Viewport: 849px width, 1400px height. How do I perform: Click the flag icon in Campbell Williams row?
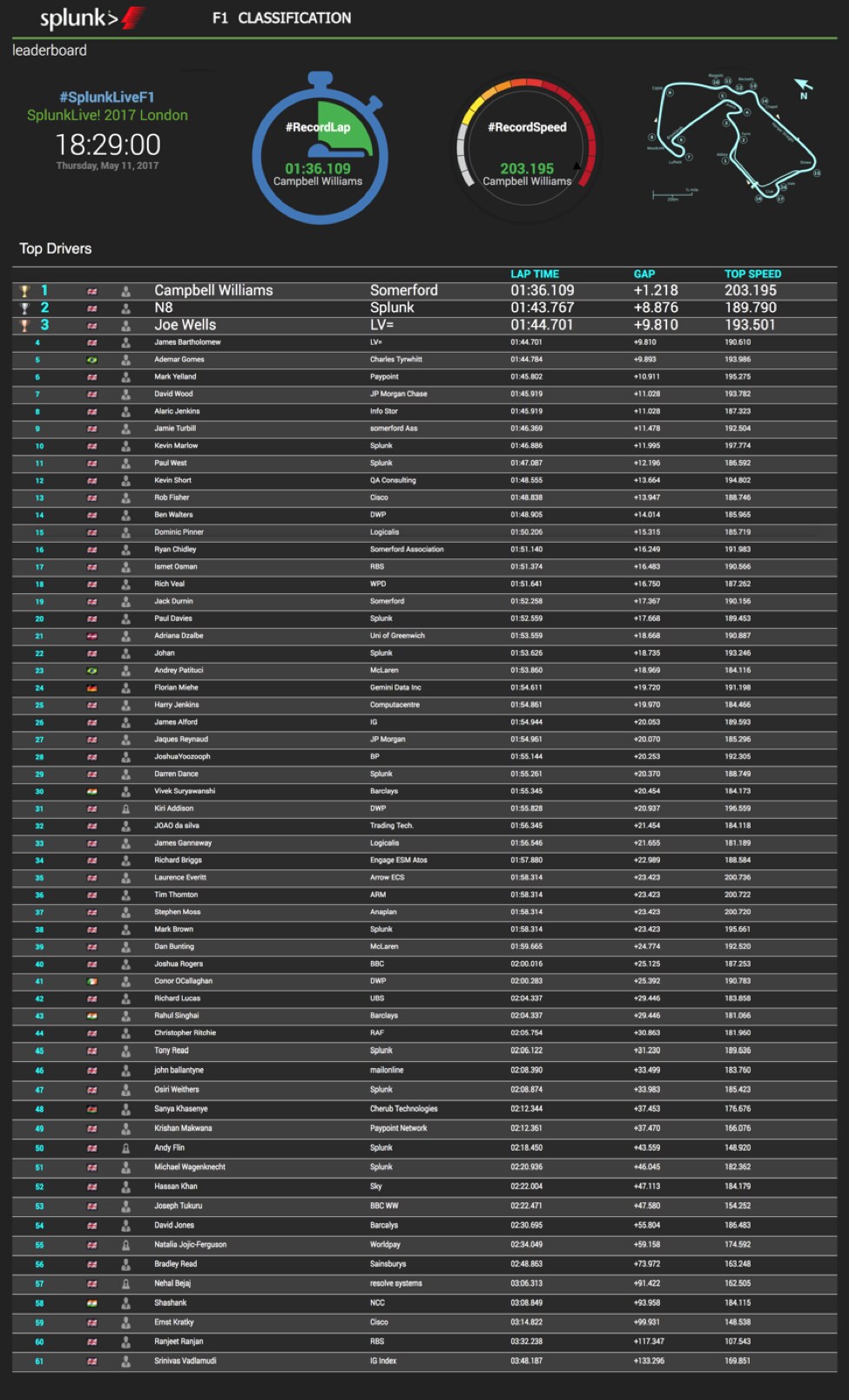(x=92, y=291)
